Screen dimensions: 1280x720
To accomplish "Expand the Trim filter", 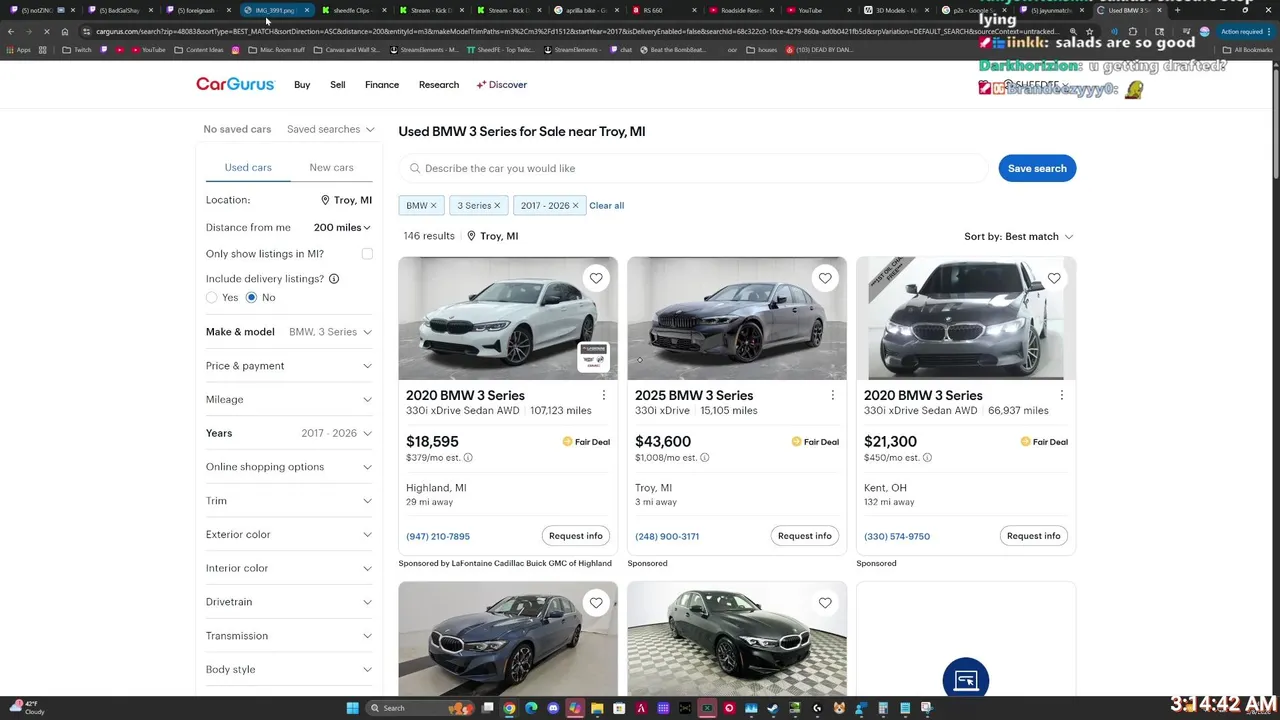I will tap(289, 501).
